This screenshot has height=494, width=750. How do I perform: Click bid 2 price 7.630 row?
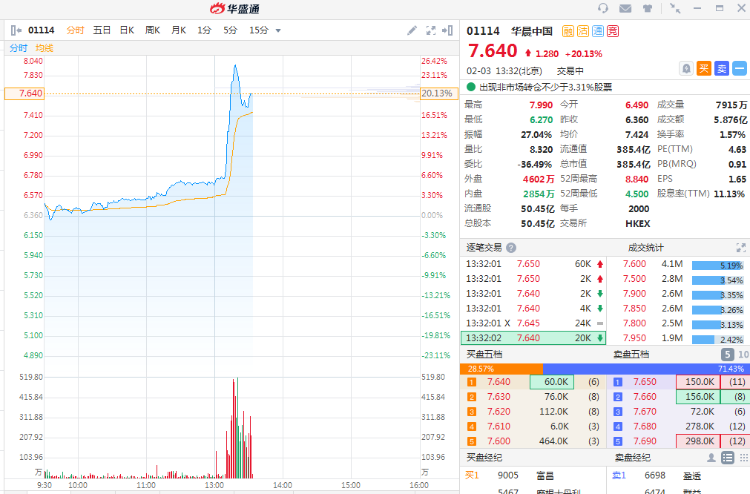[x=533, y=396]
